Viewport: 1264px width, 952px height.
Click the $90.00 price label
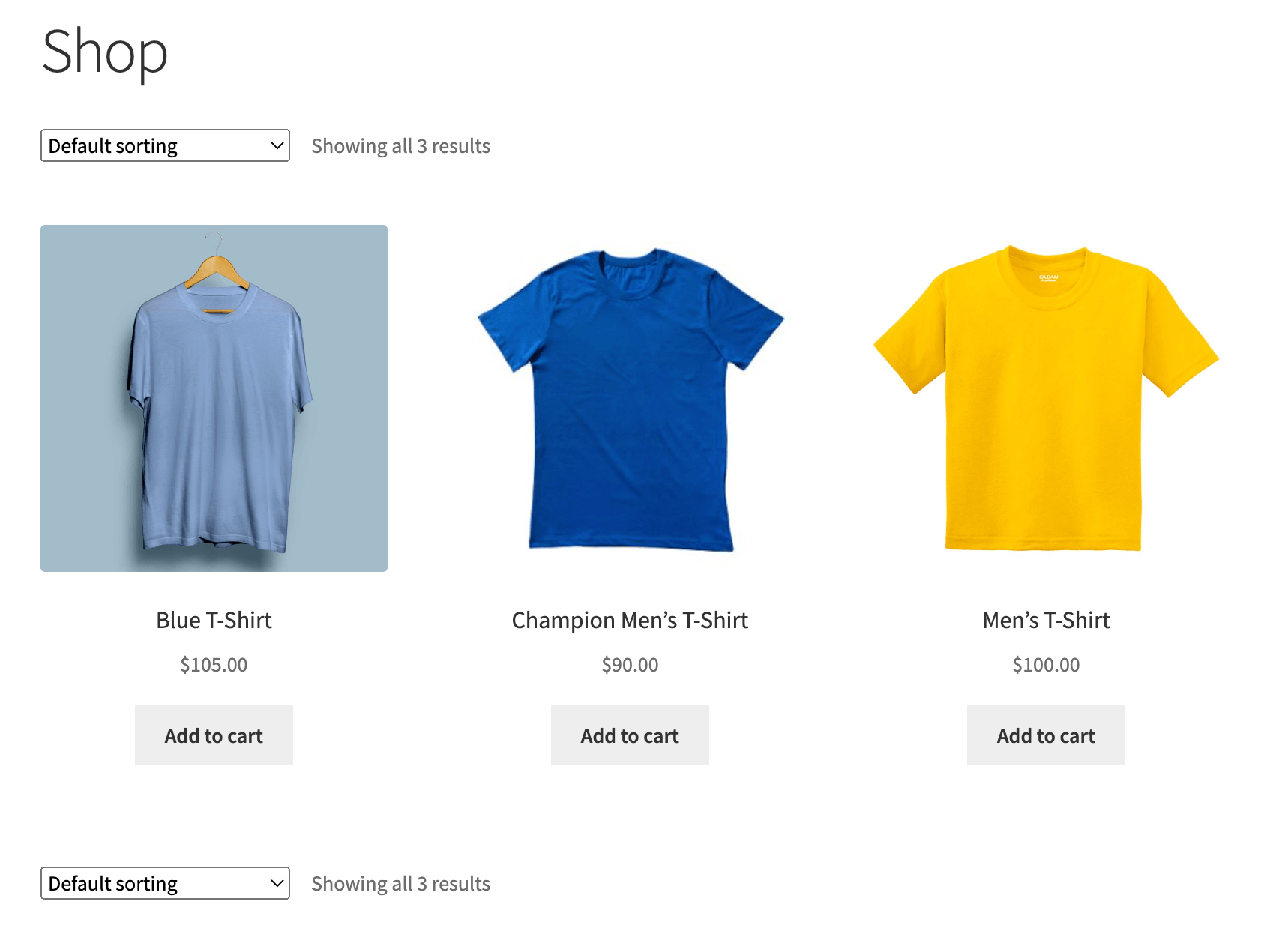point(629,664)
